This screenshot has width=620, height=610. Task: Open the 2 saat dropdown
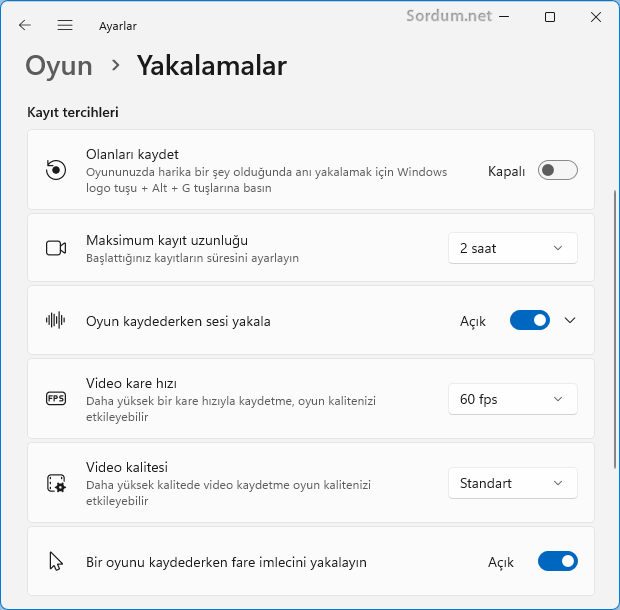[x=512, y=248]
